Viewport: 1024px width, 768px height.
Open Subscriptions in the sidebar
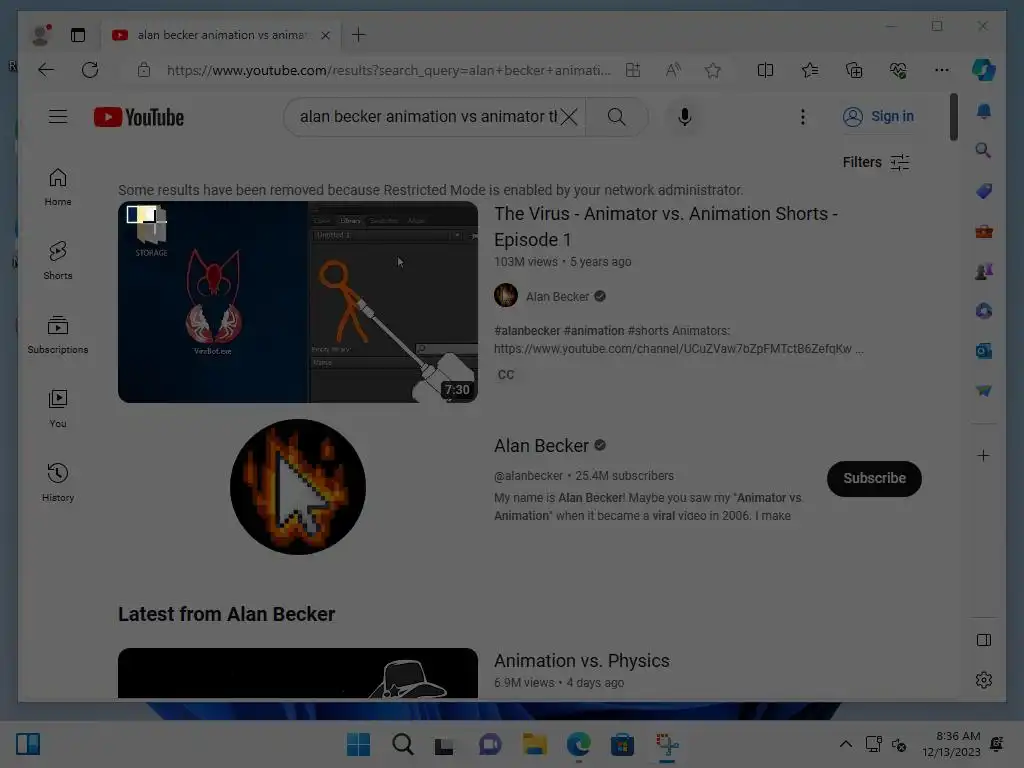coord(57,334)
